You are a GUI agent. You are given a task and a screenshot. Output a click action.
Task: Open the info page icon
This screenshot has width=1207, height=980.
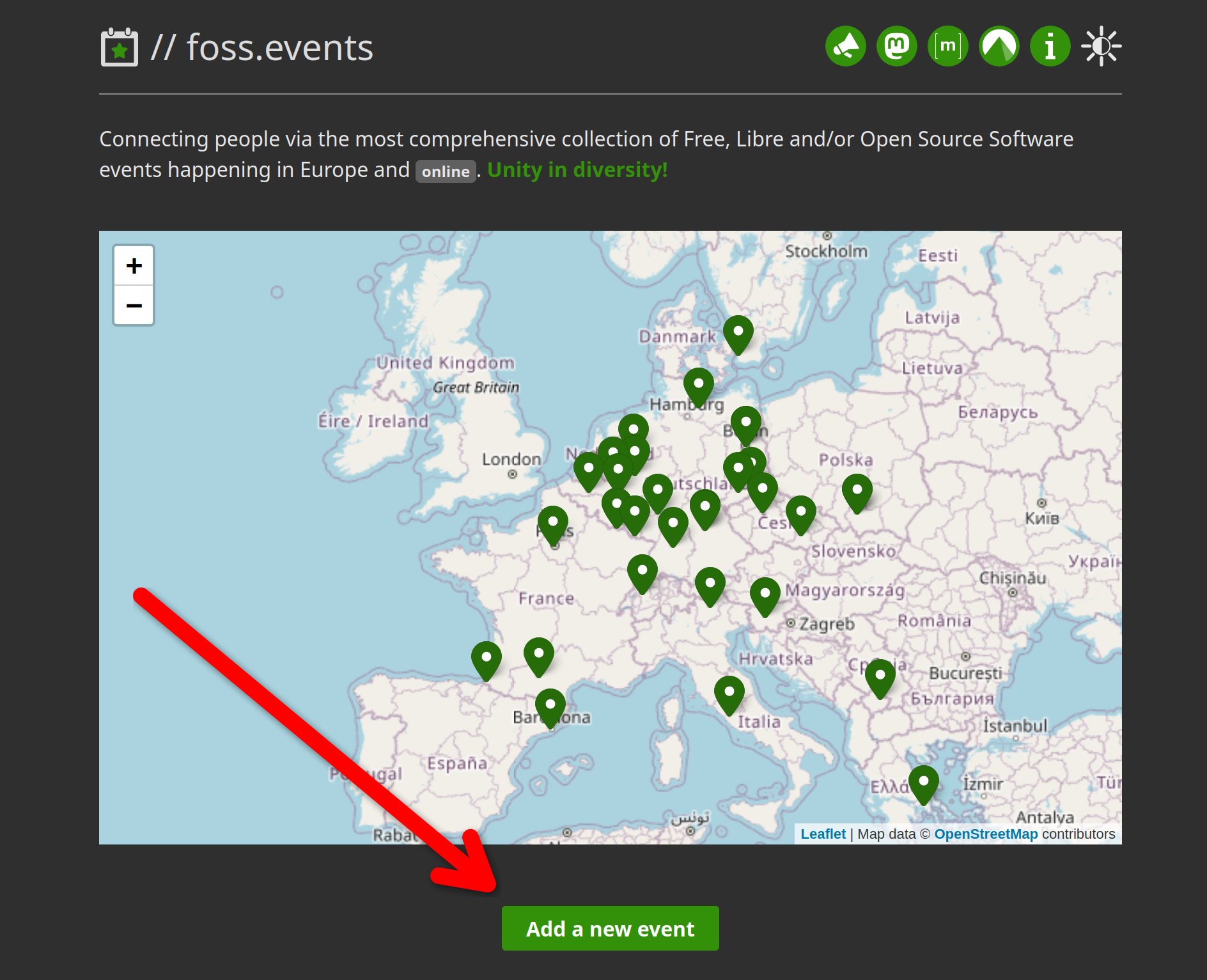click(x=1050, y=46)
